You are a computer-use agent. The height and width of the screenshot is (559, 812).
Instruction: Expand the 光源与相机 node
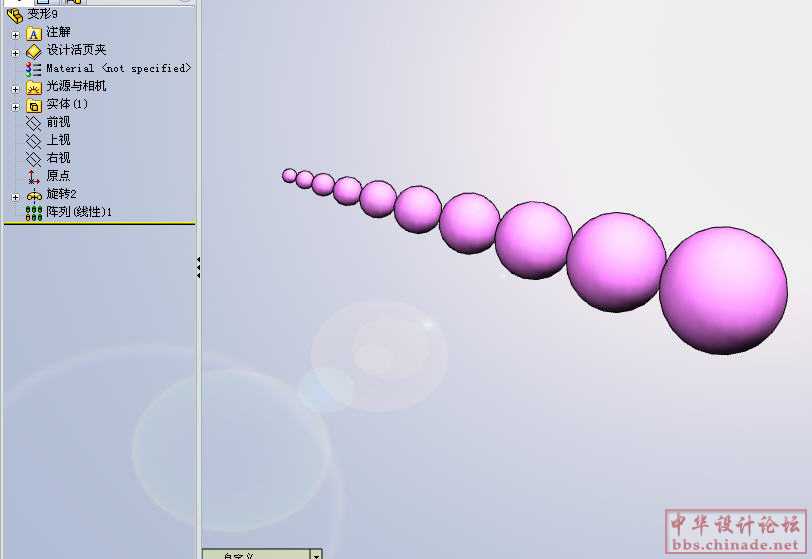point(15,89)
